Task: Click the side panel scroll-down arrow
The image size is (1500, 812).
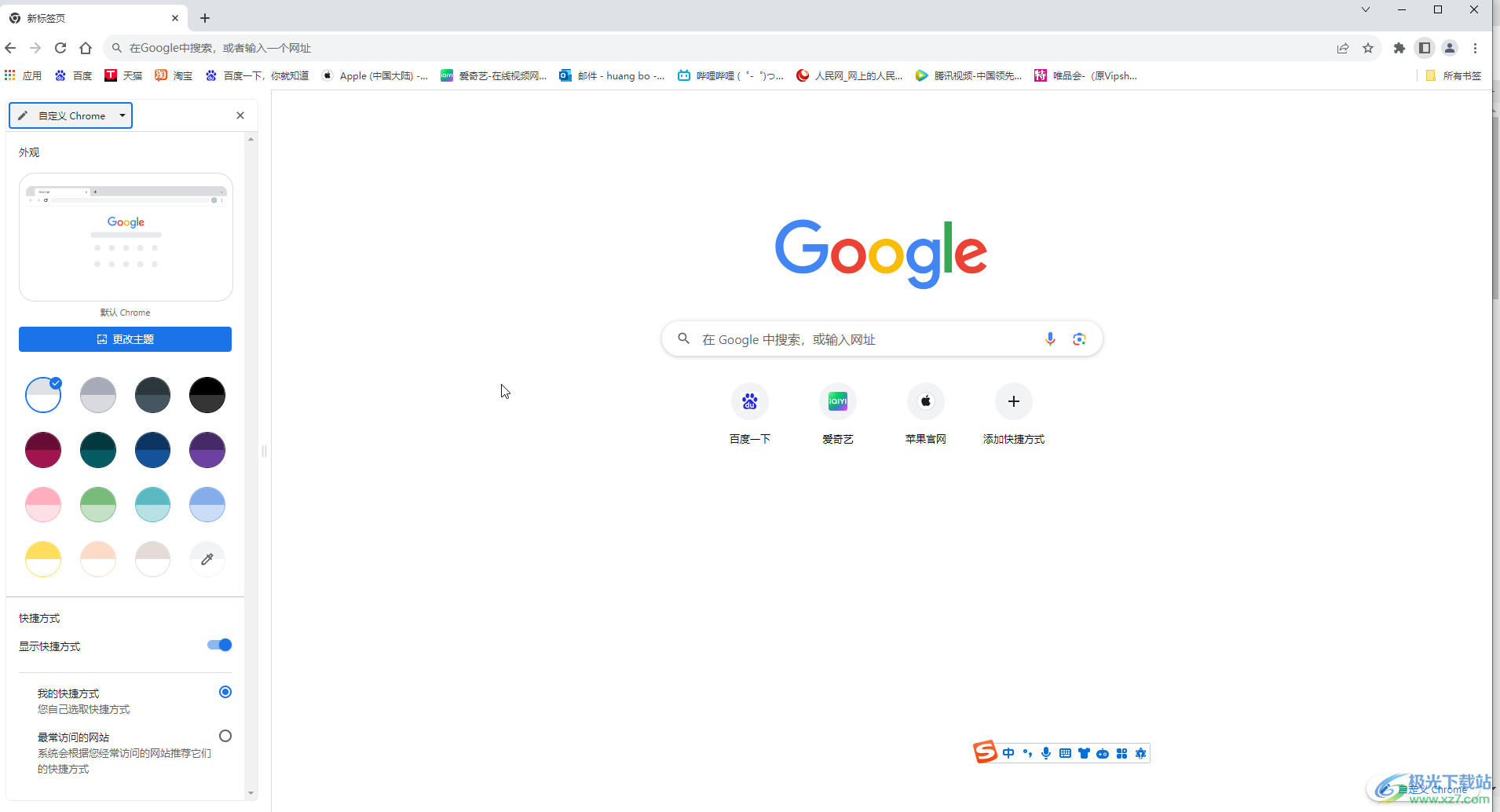Action: 251,793
